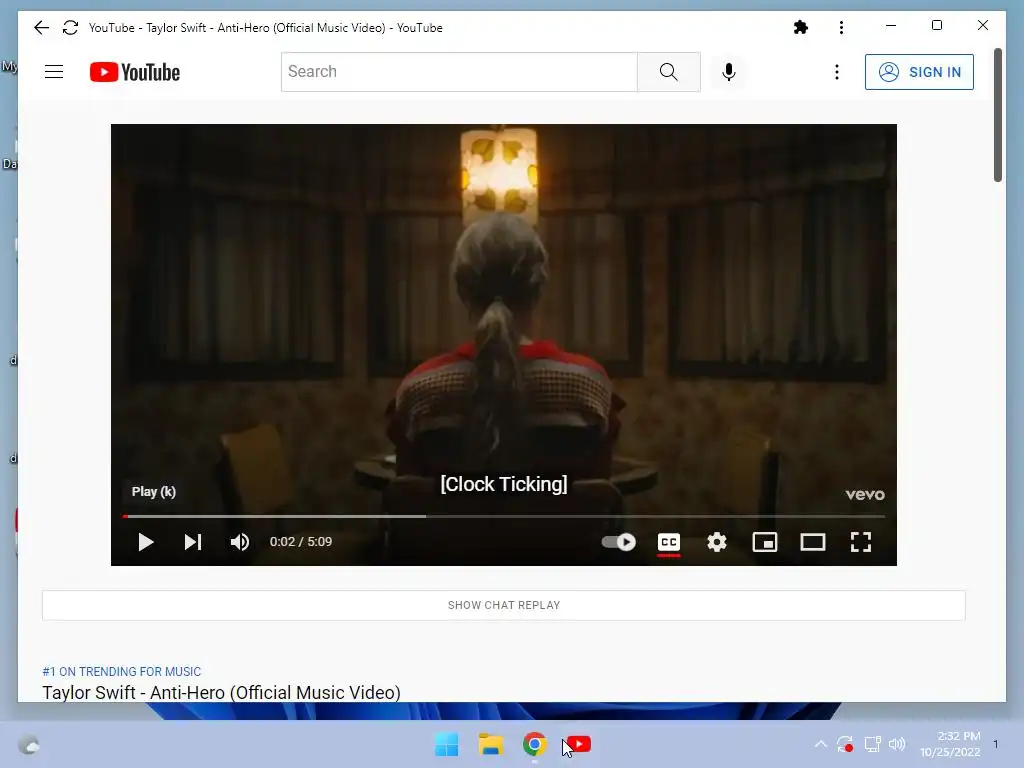This screenshot has height=768, width=1024.
Task: Open the sync status icon in the system tray
Action: 845,744
